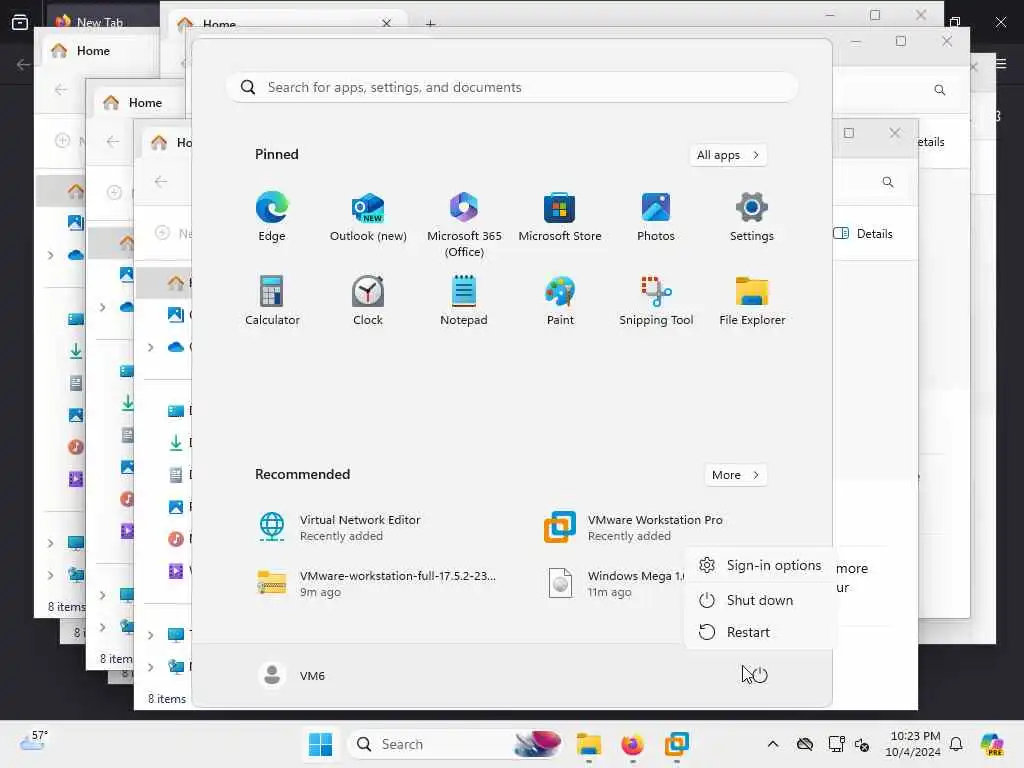
Task: Open the weather widget showing 57°
Action: [x=33, y=741]
